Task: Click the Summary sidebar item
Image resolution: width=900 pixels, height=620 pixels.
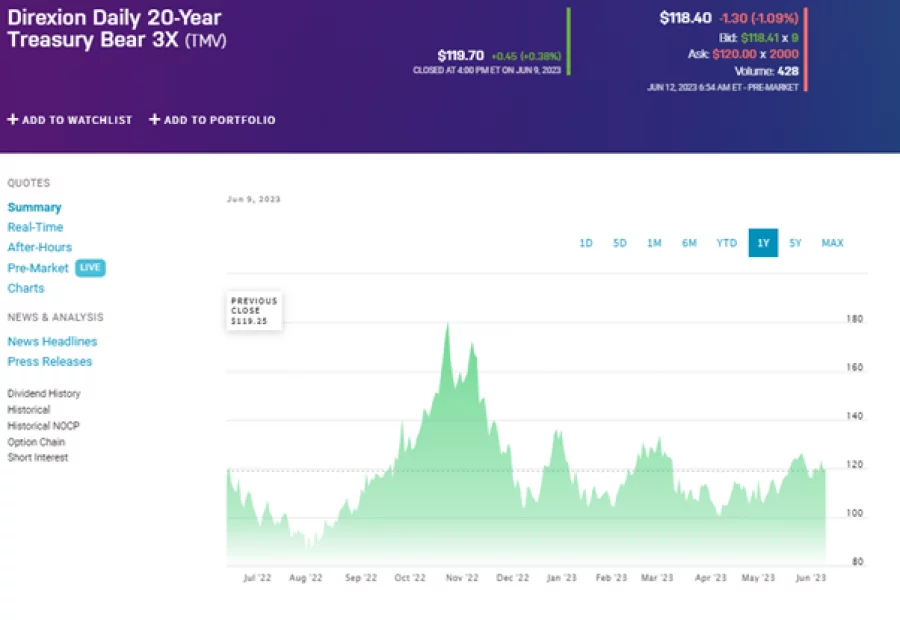Action: 34,207
